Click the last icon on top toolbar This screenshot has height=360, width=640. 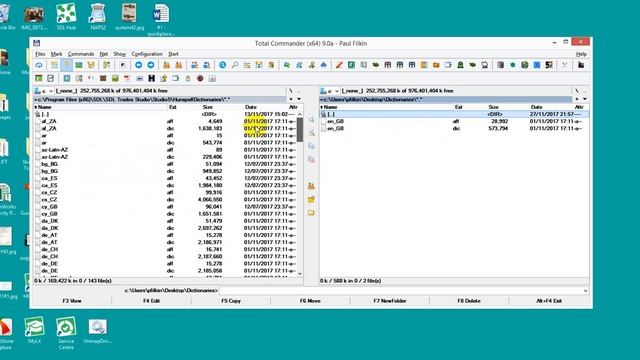(581, 65)
